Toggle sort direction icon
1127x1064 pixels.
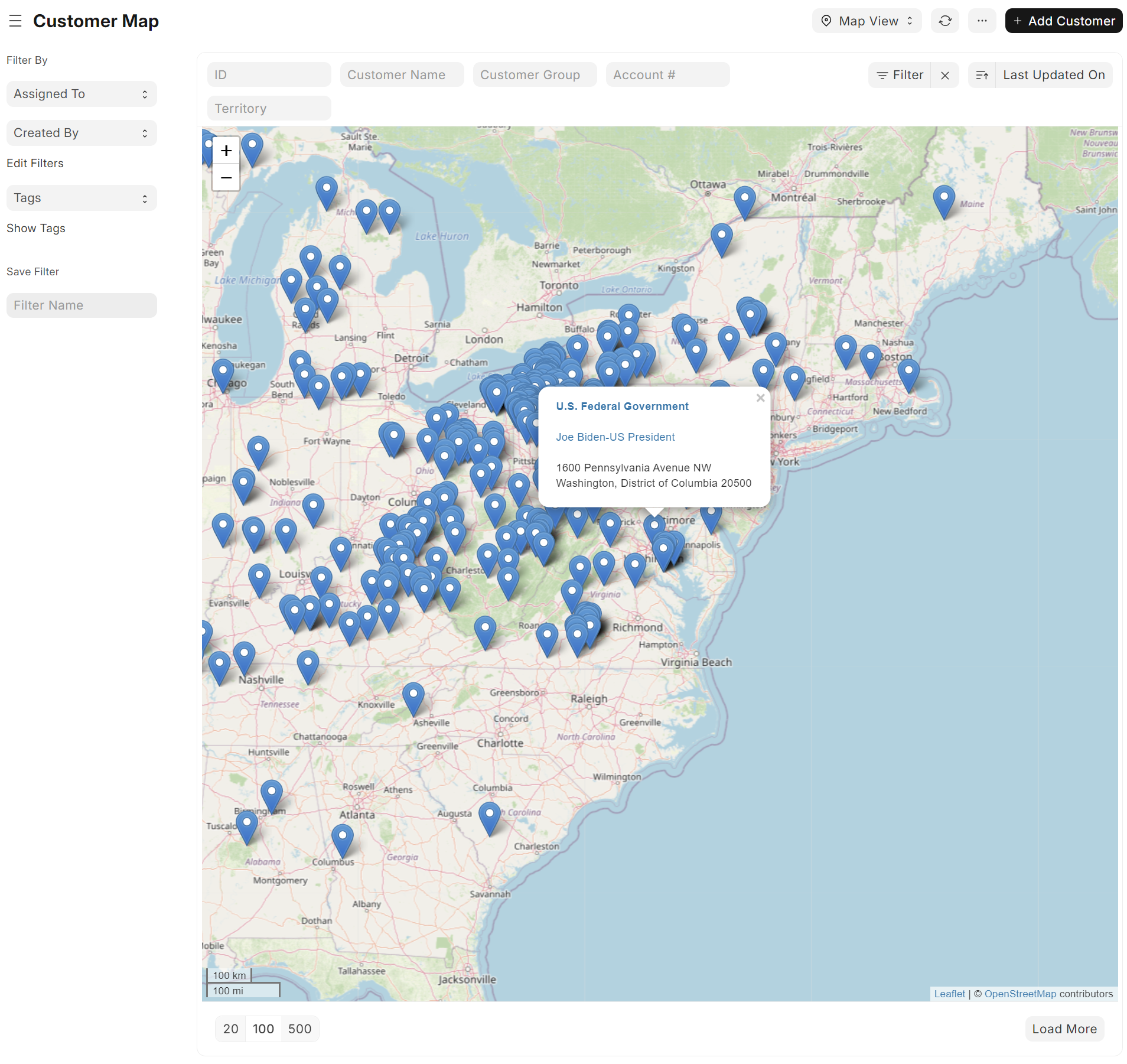(982, 76)
